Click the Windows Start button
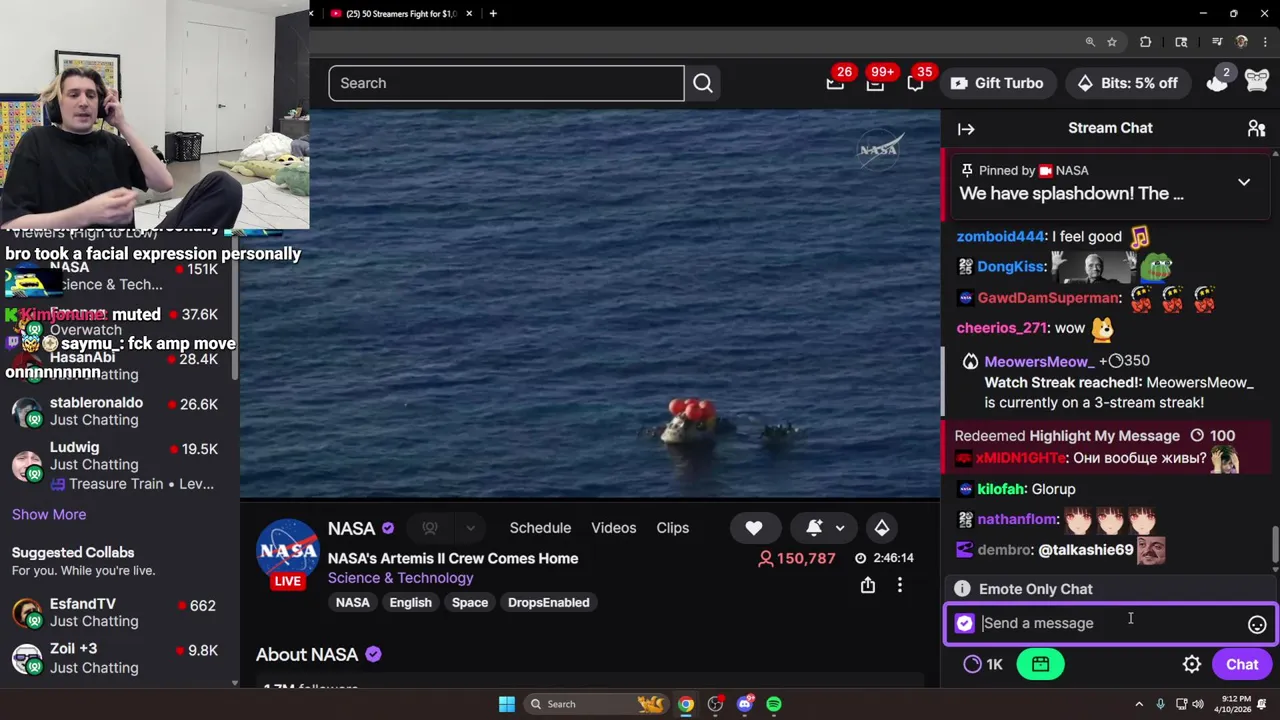1280x720 pixels. click(x=507, y=704)
